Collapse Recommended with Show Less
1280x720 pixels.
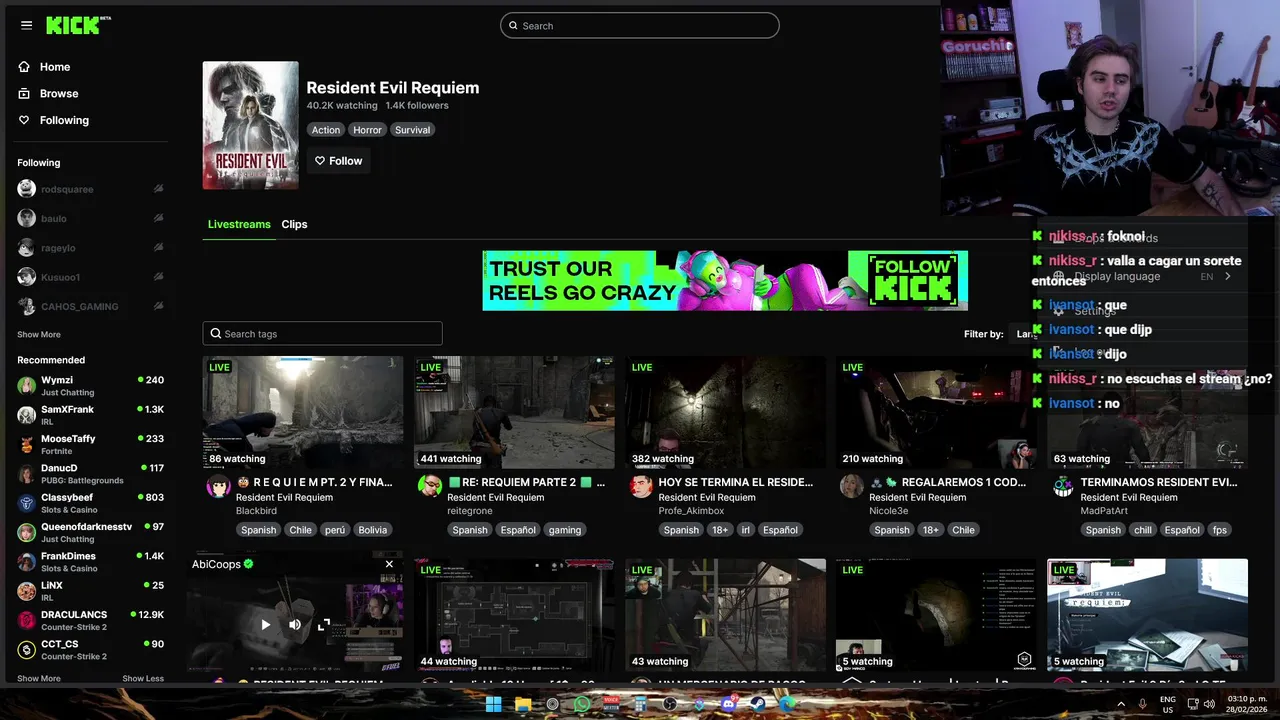point(143,679)
